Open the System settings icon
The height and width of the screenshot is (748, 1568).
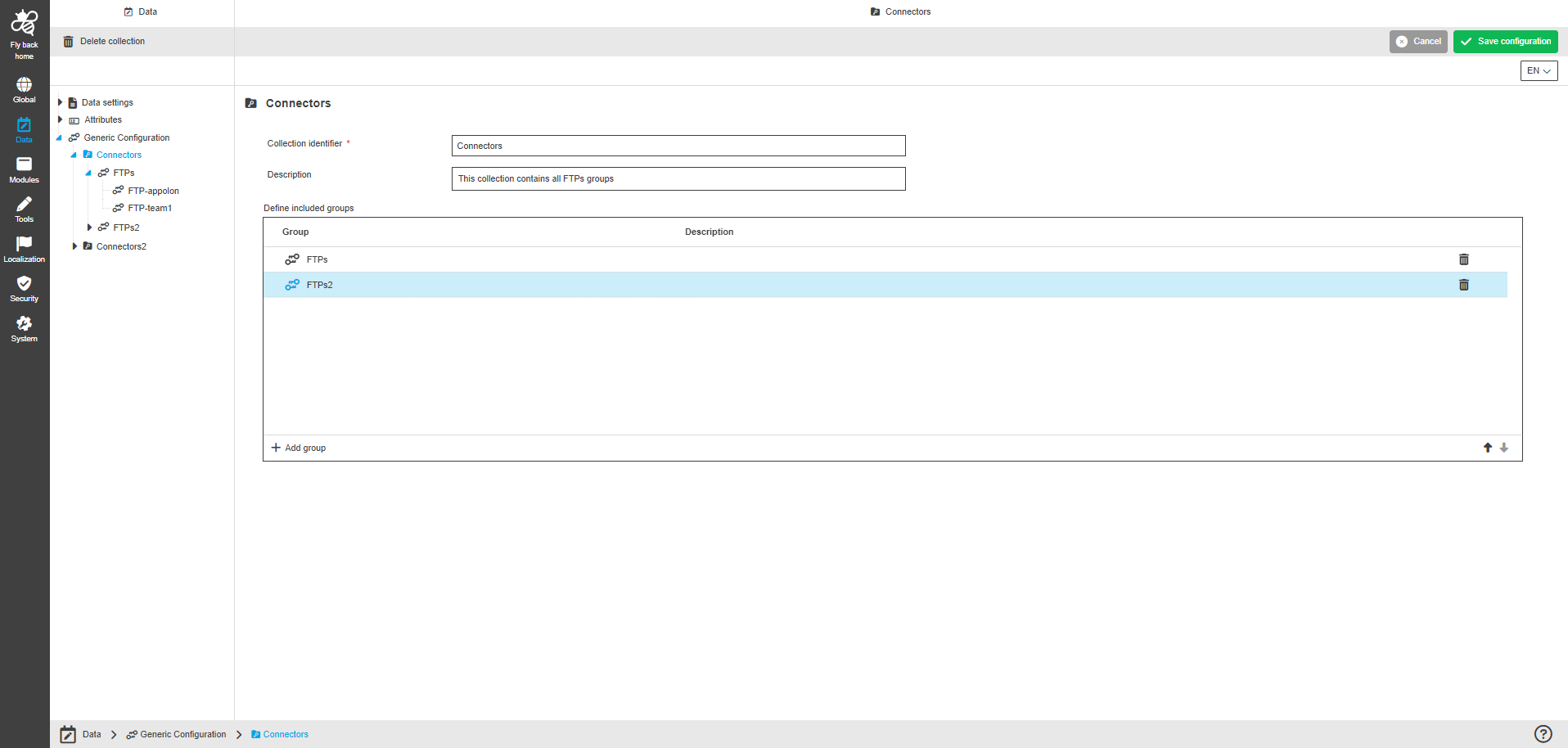pos(24,326)
